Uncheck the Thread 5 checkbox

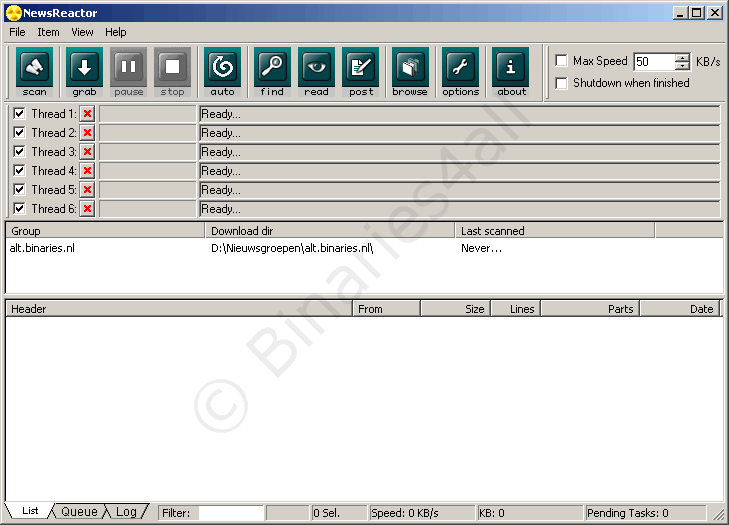click(19, 189)
